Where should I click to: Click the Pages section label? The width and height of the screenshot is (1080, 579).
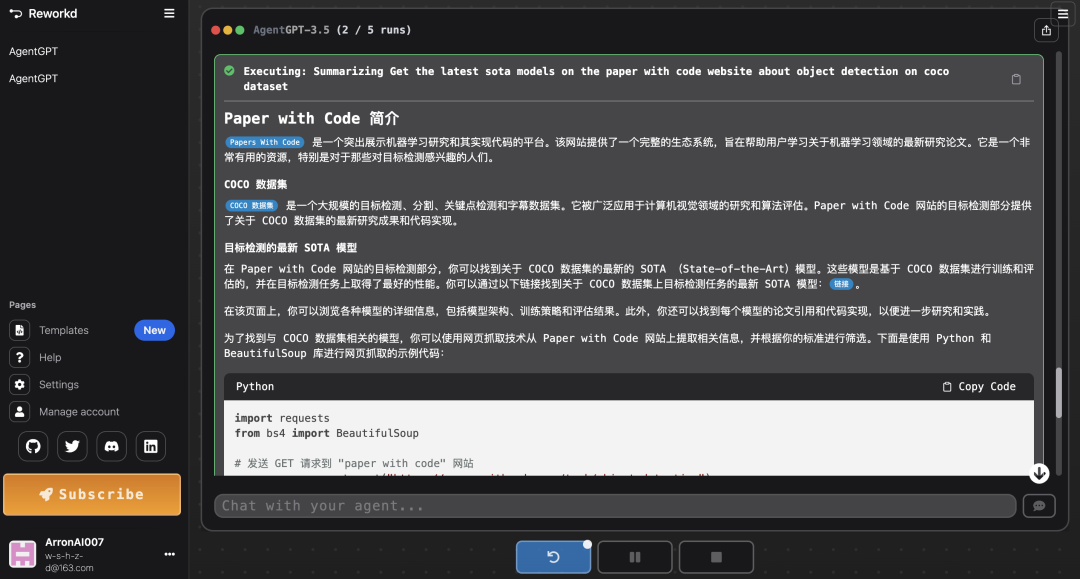[x=22, y=305]
